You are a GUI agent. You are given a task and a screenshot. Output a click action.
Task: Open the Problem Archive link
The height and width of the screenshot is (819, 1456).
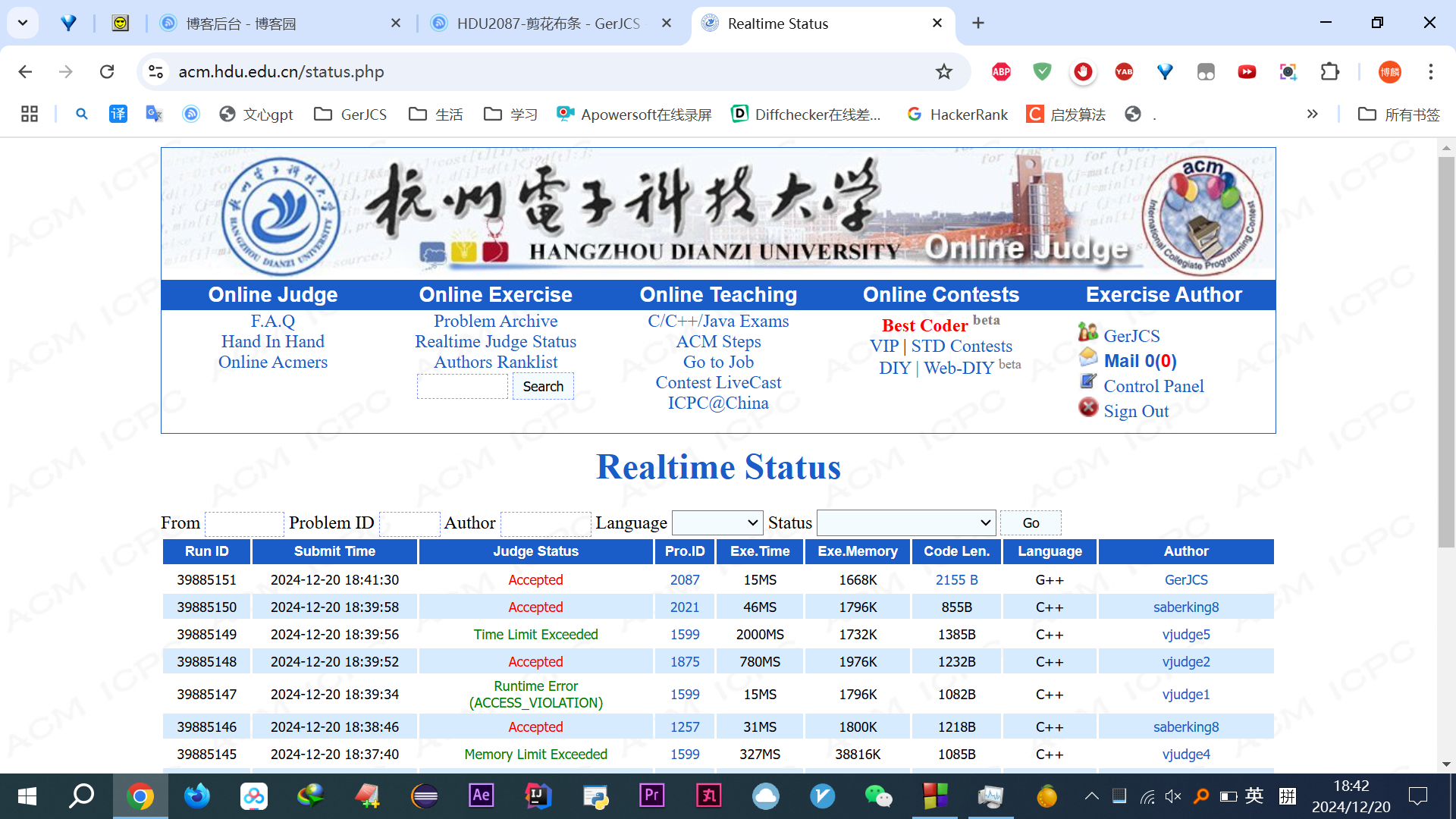pos(495,321)
